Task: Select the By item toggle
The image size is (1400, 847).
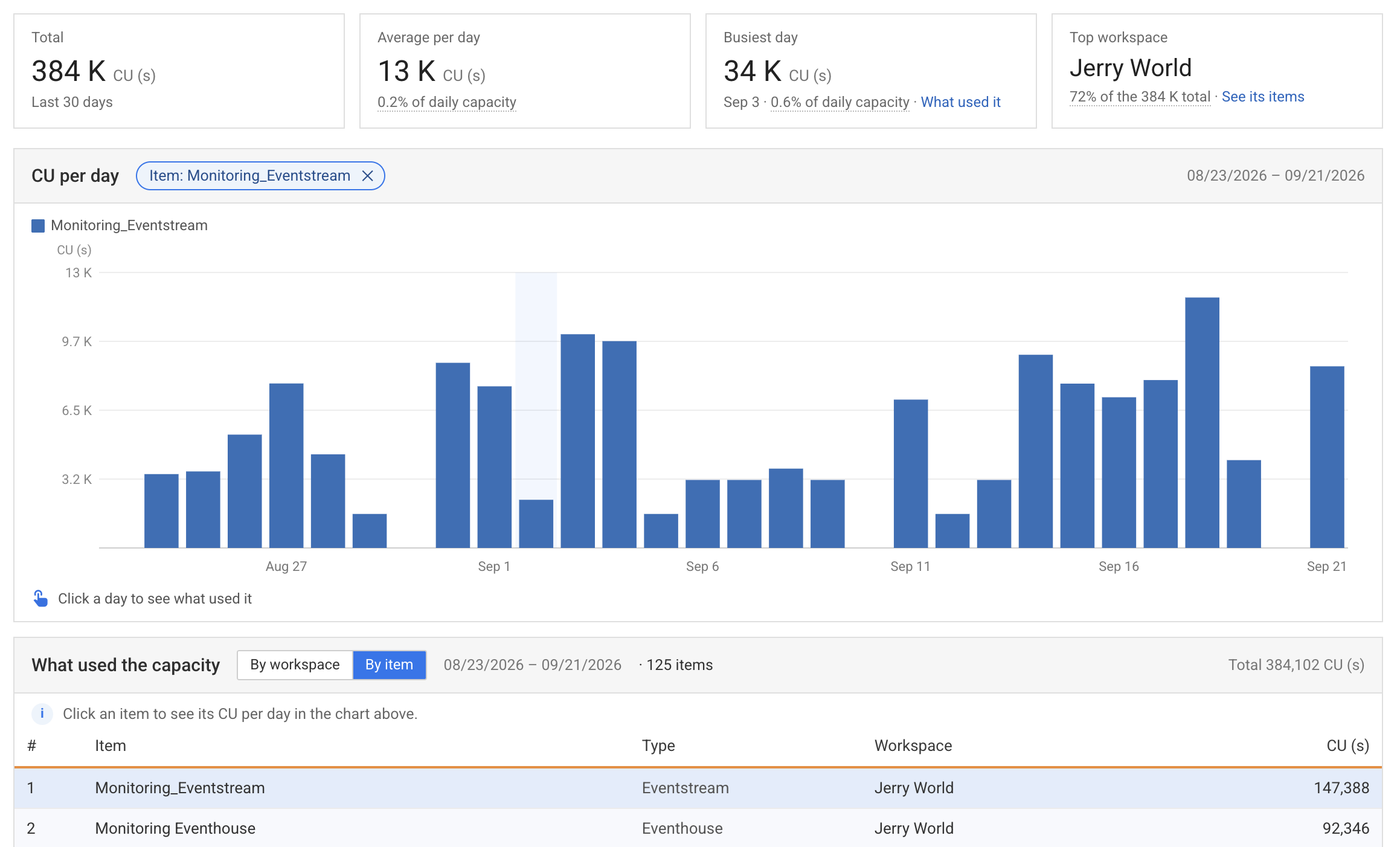Action: click(x=389, y=665)
